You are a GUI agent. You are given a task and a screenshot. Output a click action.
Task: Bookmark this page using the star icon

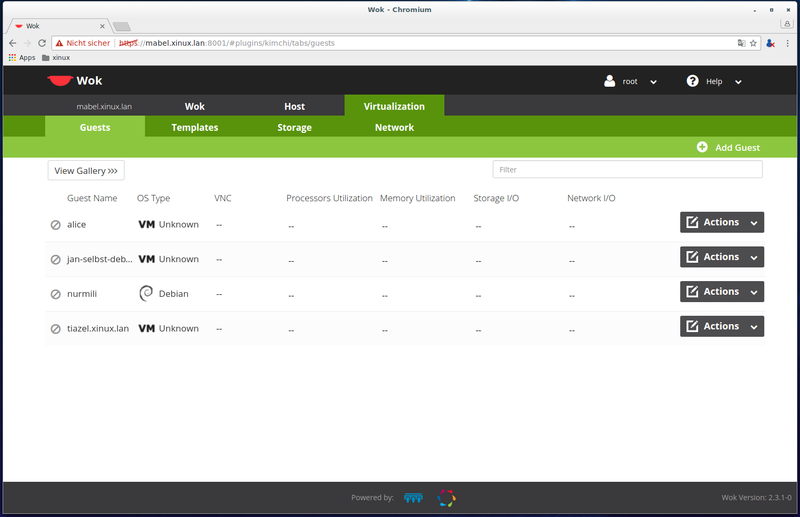[754, 43]
